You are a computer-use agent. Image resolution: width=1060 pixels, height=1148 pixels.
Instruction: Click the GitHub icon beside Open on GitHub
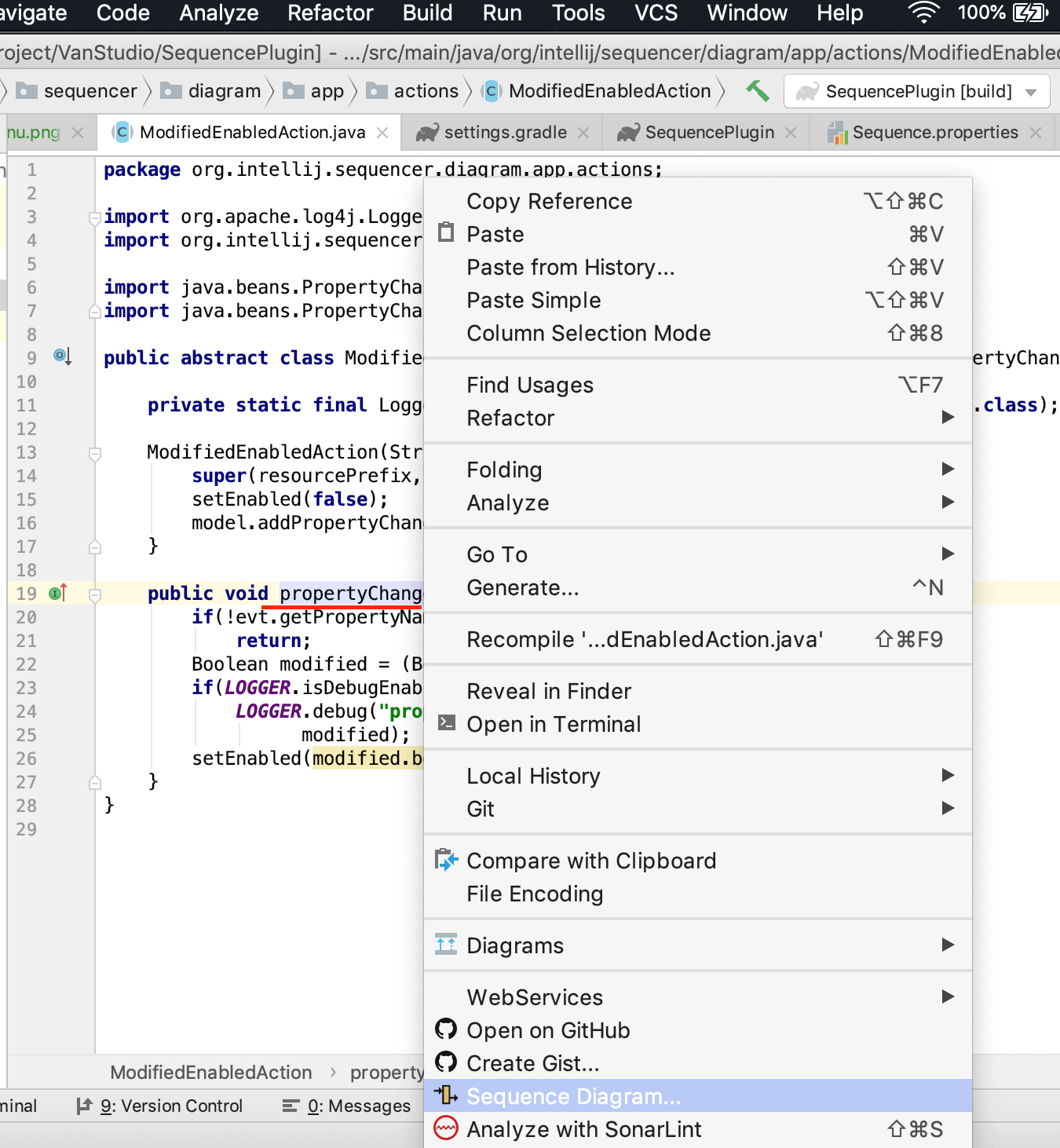coord(446,1029)
